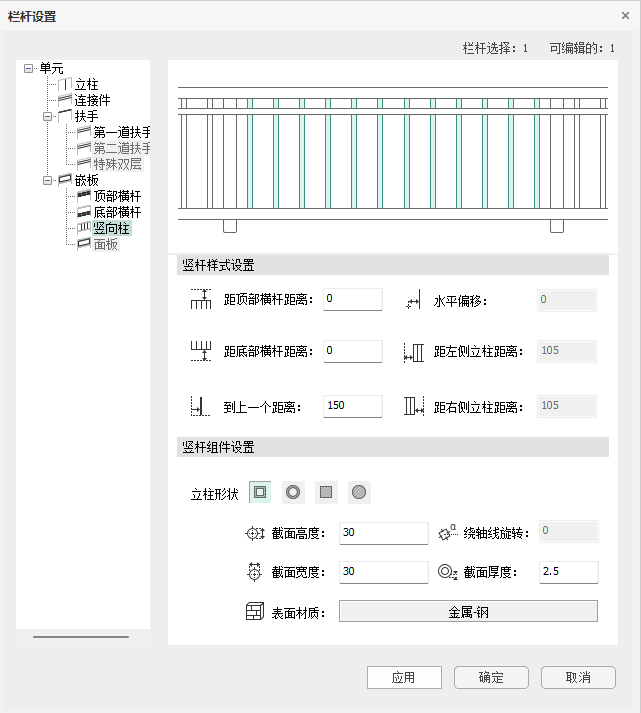This screenshot has height=713, width=641.
Task: Select 竖向柱 tree item
Action: click(x=111, y=228)
